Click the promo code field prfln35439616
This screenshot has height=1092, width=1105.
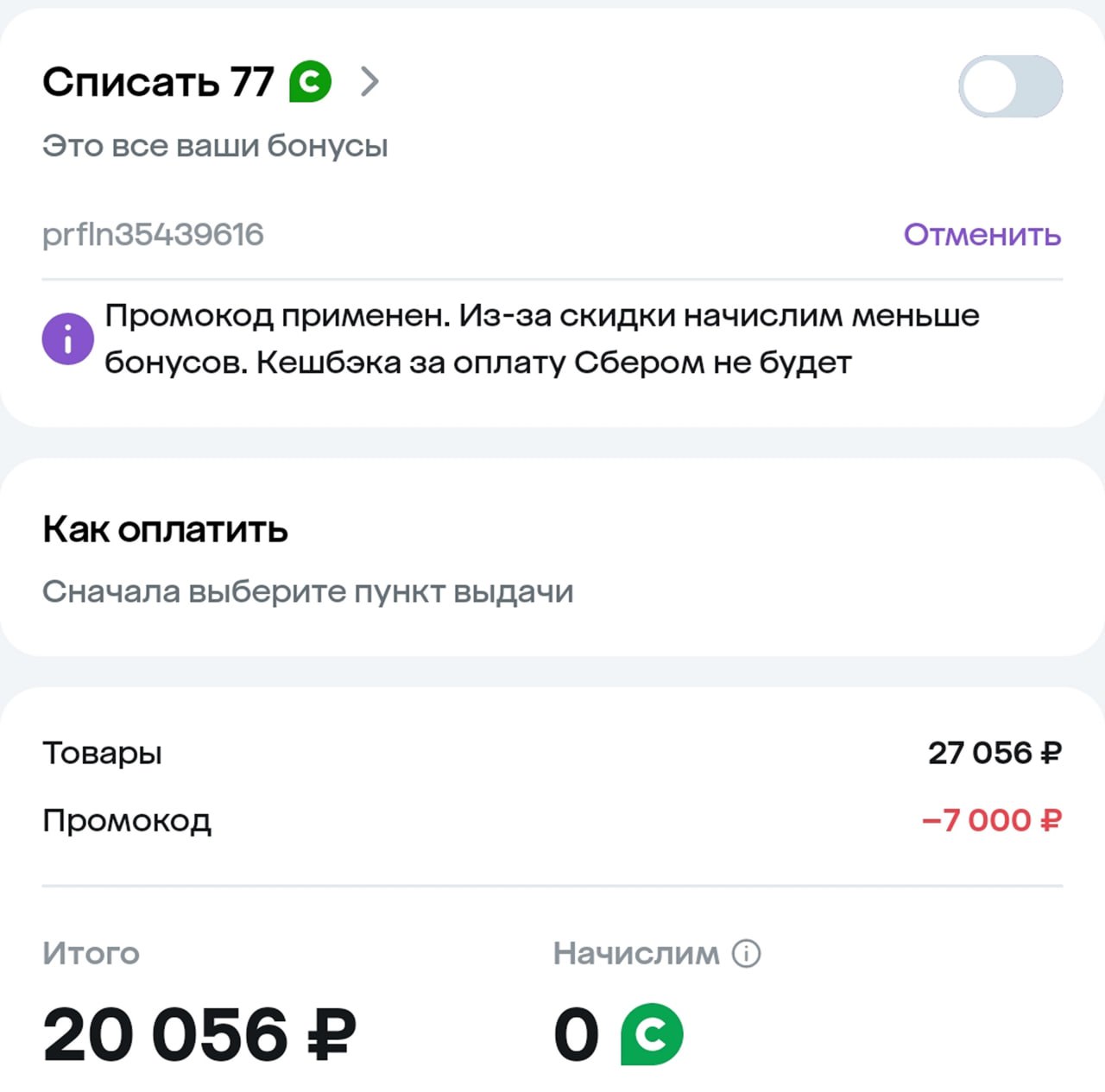[154, 235]
